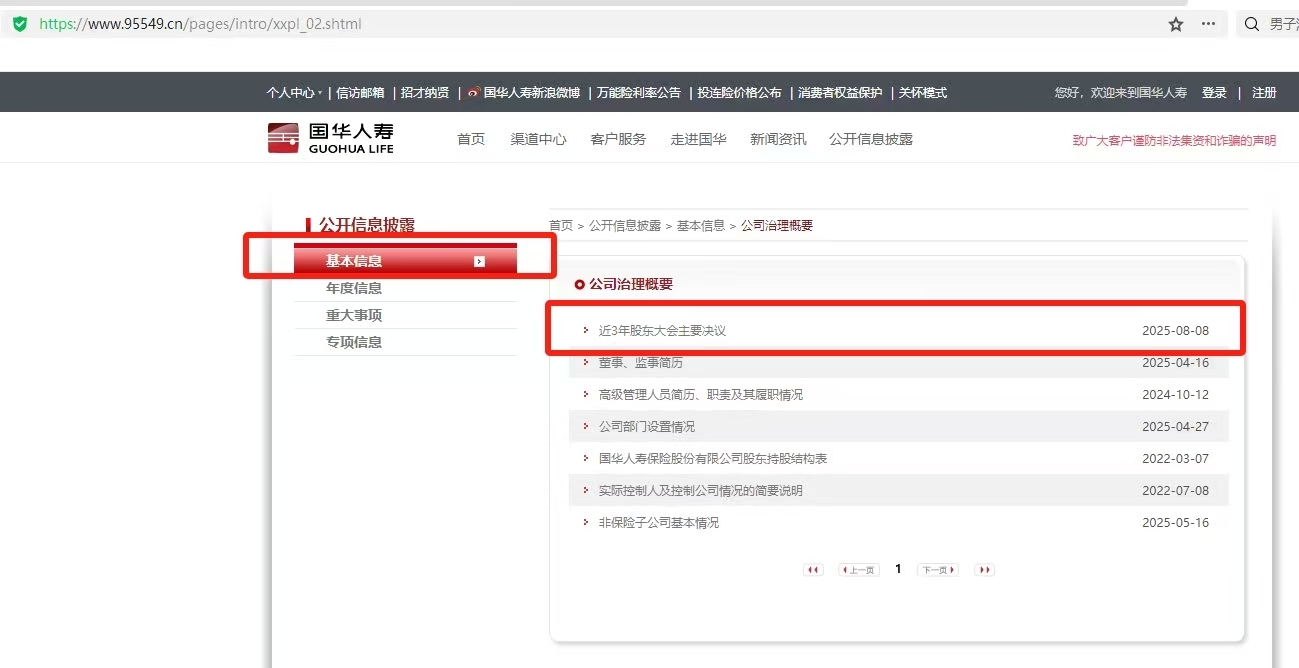Click the 公司治理概要 section heading
The image size is (1299, 668).
click(x=631, y=284)
